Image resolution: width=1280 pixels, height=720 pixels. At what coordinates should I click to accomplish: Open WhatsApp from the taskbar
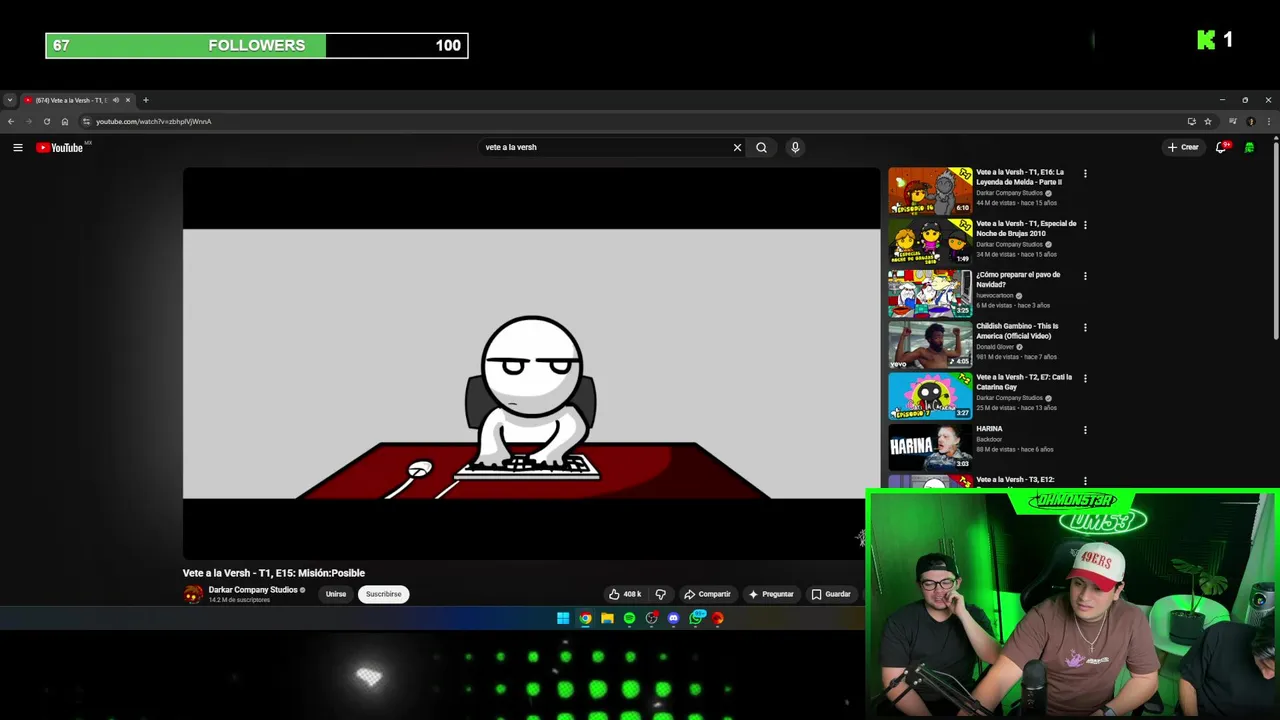(x=696, y=618)
